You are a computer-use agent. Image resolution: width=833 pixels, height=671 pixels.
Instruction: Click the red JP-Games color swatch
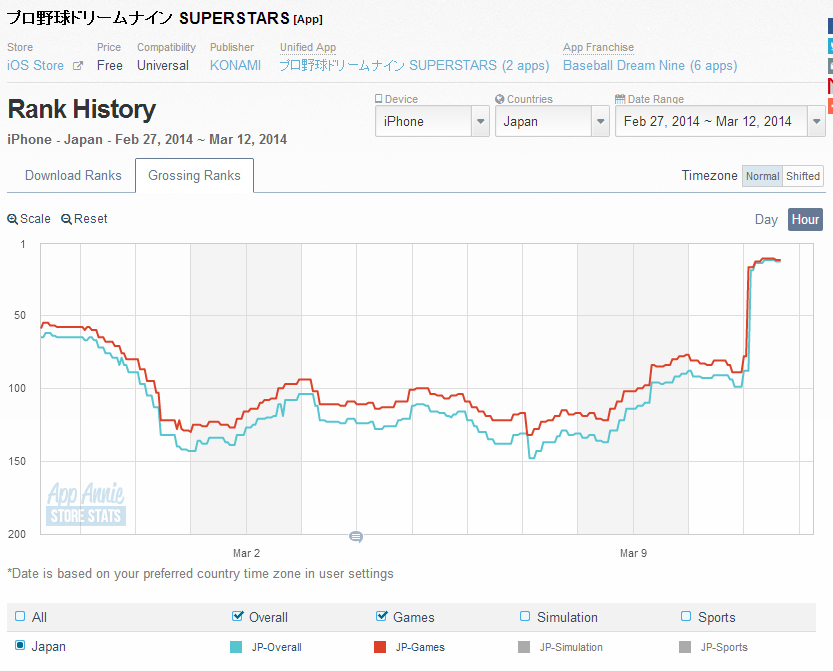click(379, 647)
